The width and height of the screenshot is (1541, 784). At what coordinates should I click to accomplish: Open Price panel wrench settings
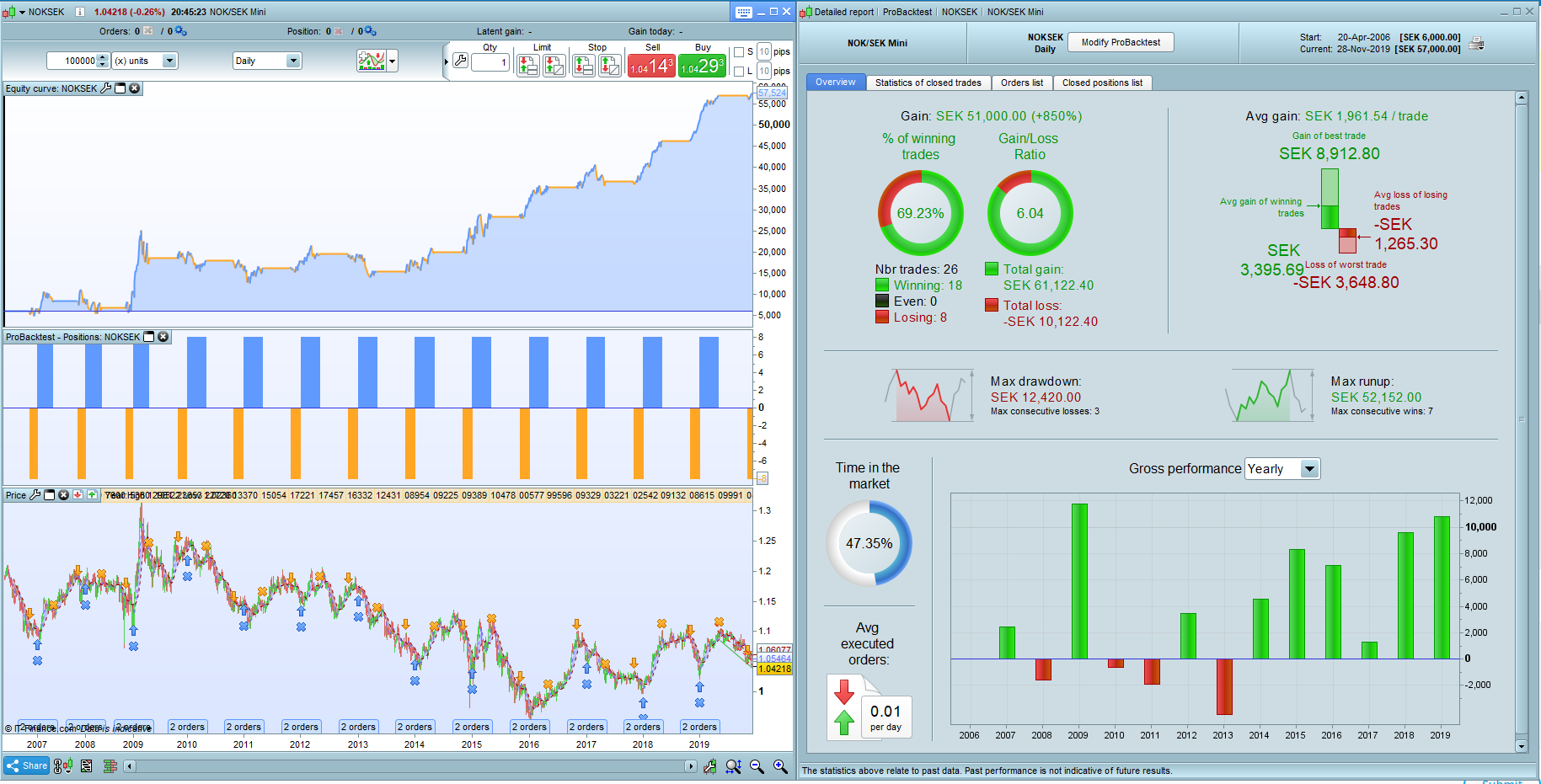point(35,495)
